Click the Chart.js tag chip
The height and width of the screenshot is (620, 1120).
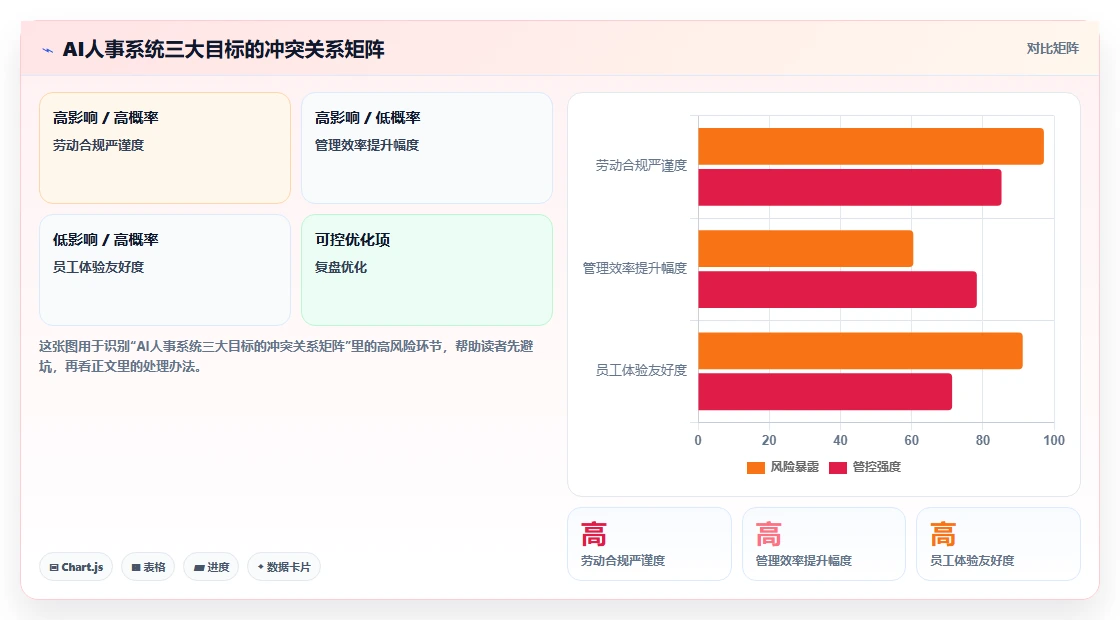76,567
